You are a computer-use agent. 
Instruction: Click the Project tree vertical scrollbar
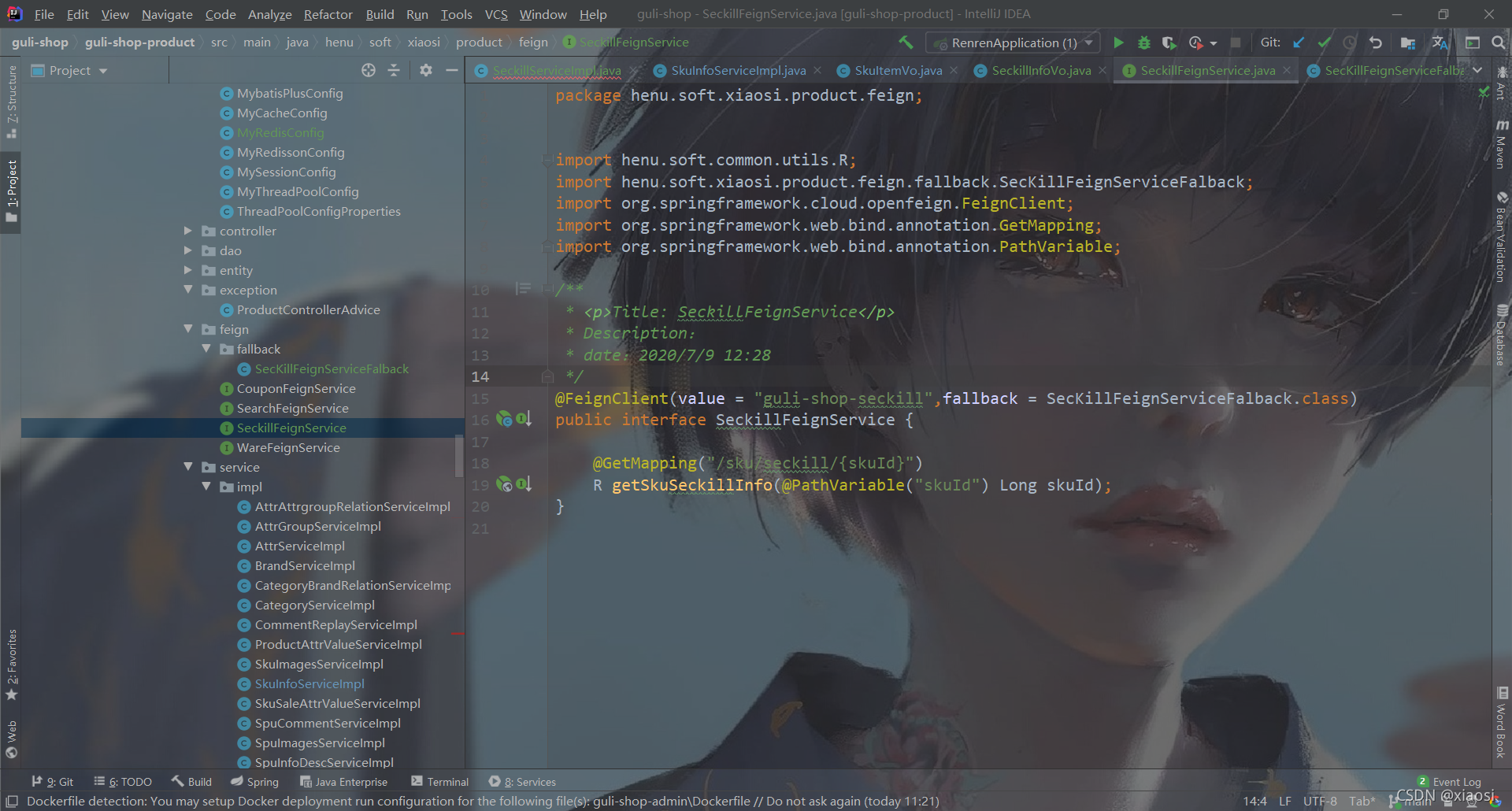[x=458, y=457]
